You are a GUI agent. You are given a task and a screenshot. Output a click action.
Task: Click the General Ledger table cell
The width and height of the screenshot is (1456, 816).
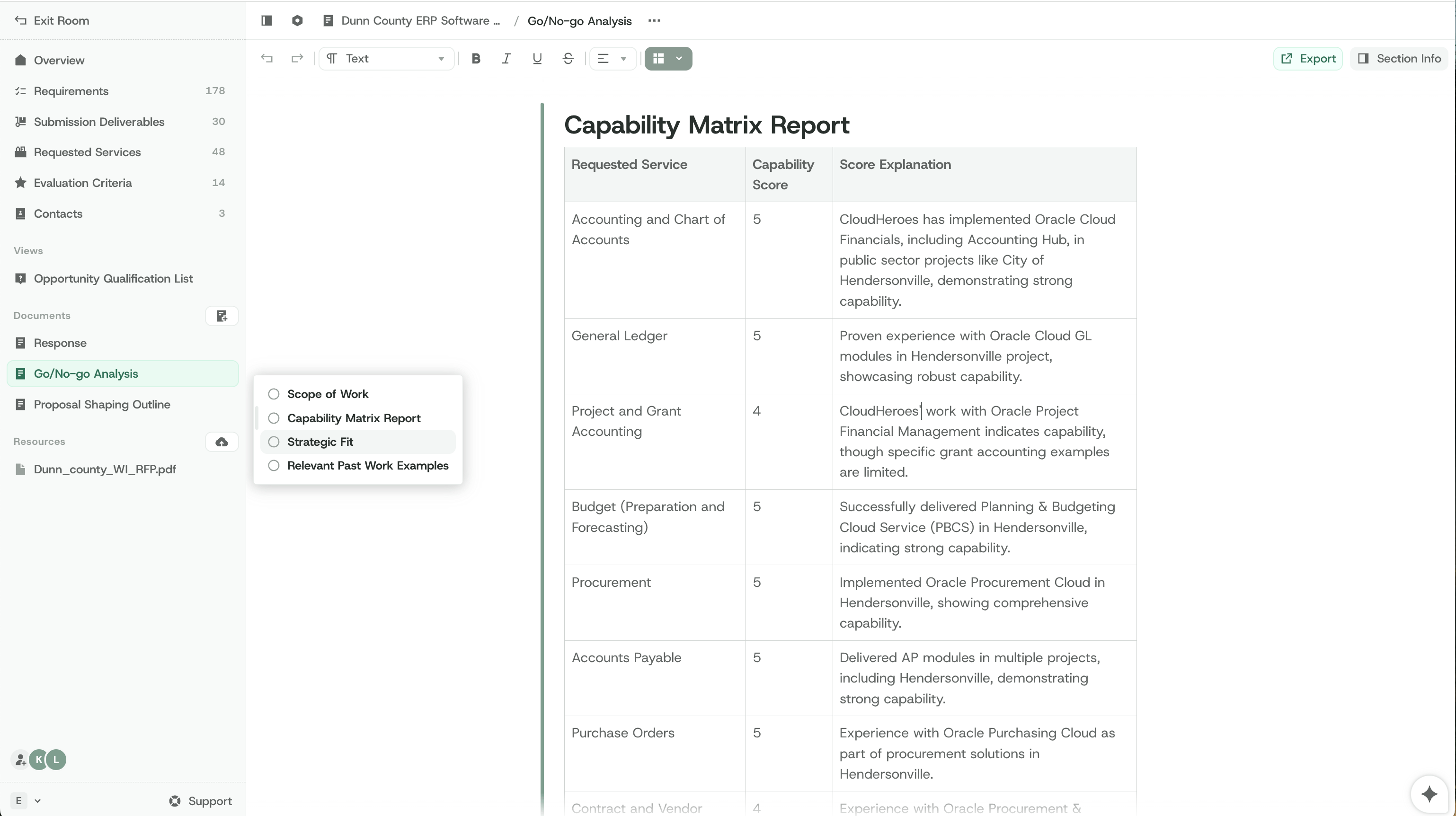(x=655, y=356)
